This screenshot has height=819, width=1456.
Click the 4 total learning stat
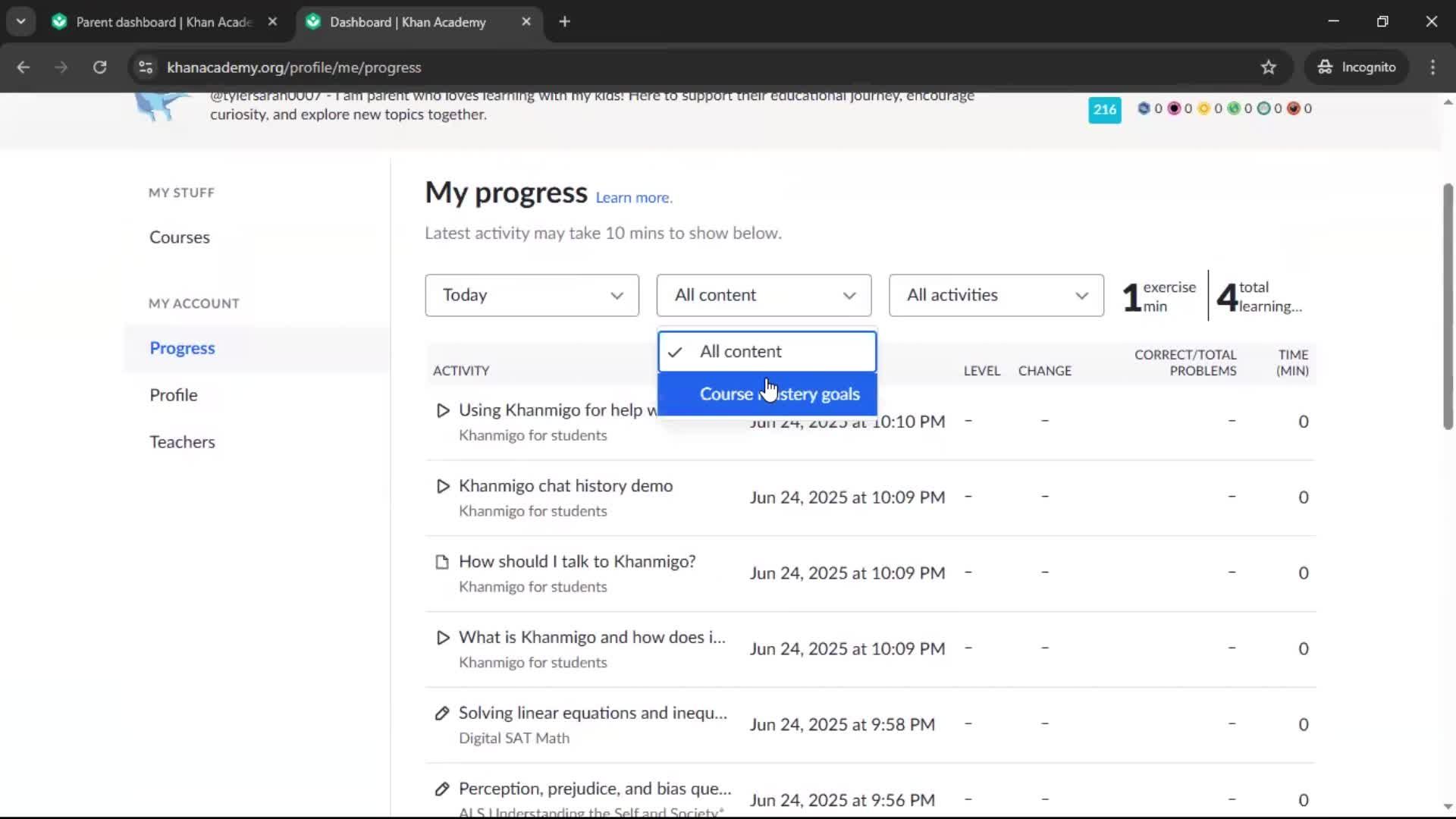point(1260,297)
